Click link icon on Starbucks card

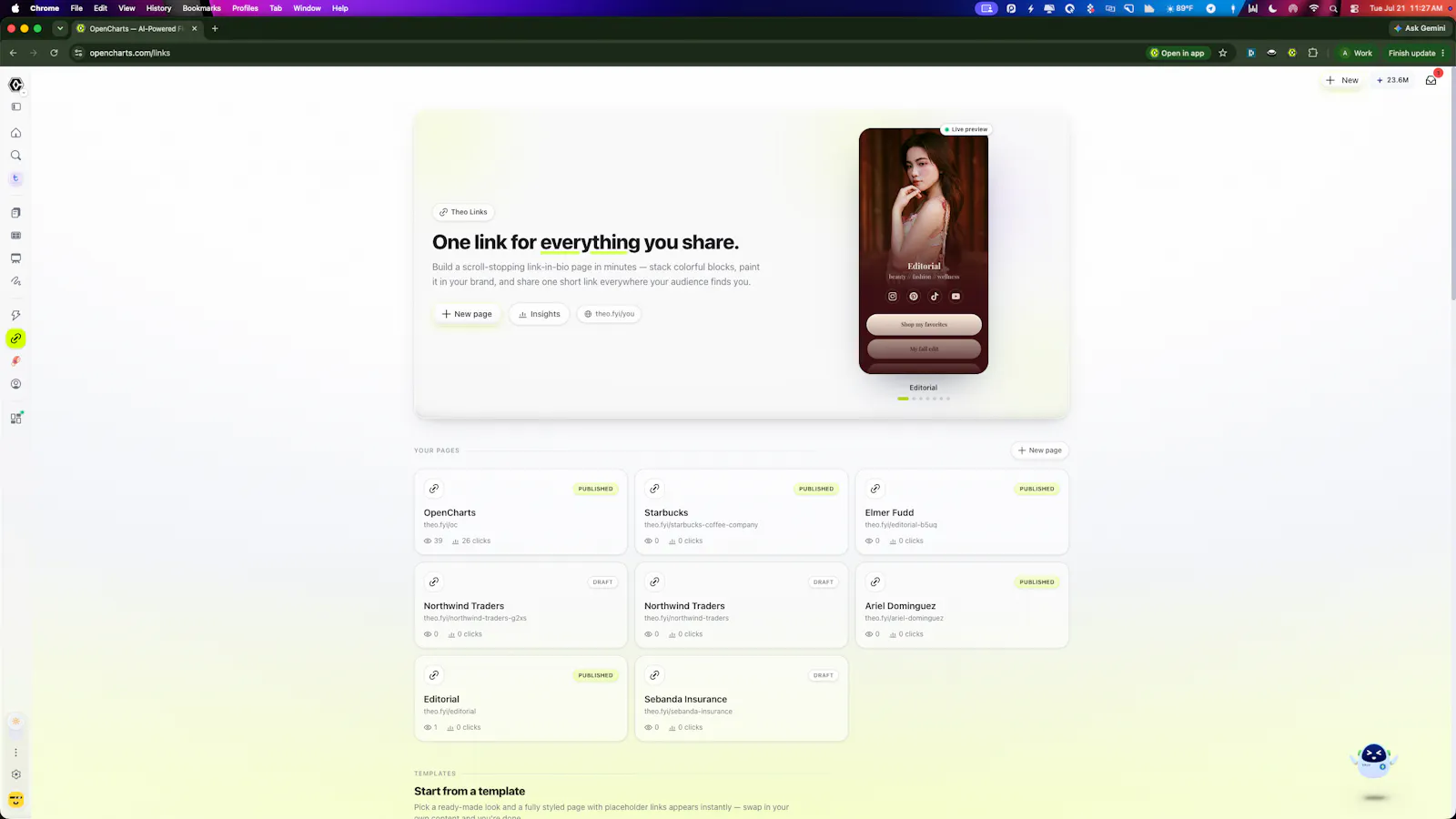coord(654,489)
